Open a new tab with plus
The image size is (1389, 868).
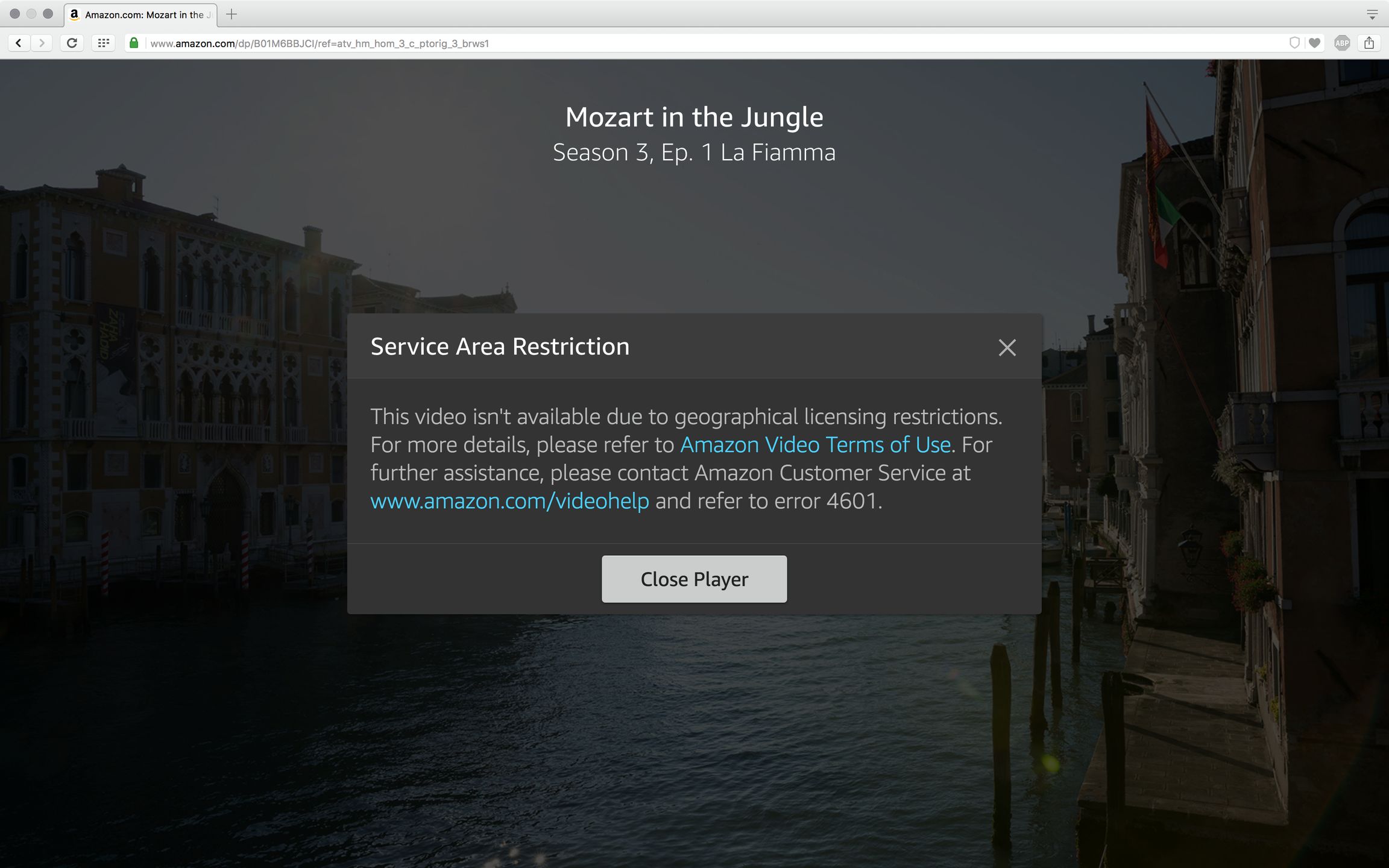(231, 14)
